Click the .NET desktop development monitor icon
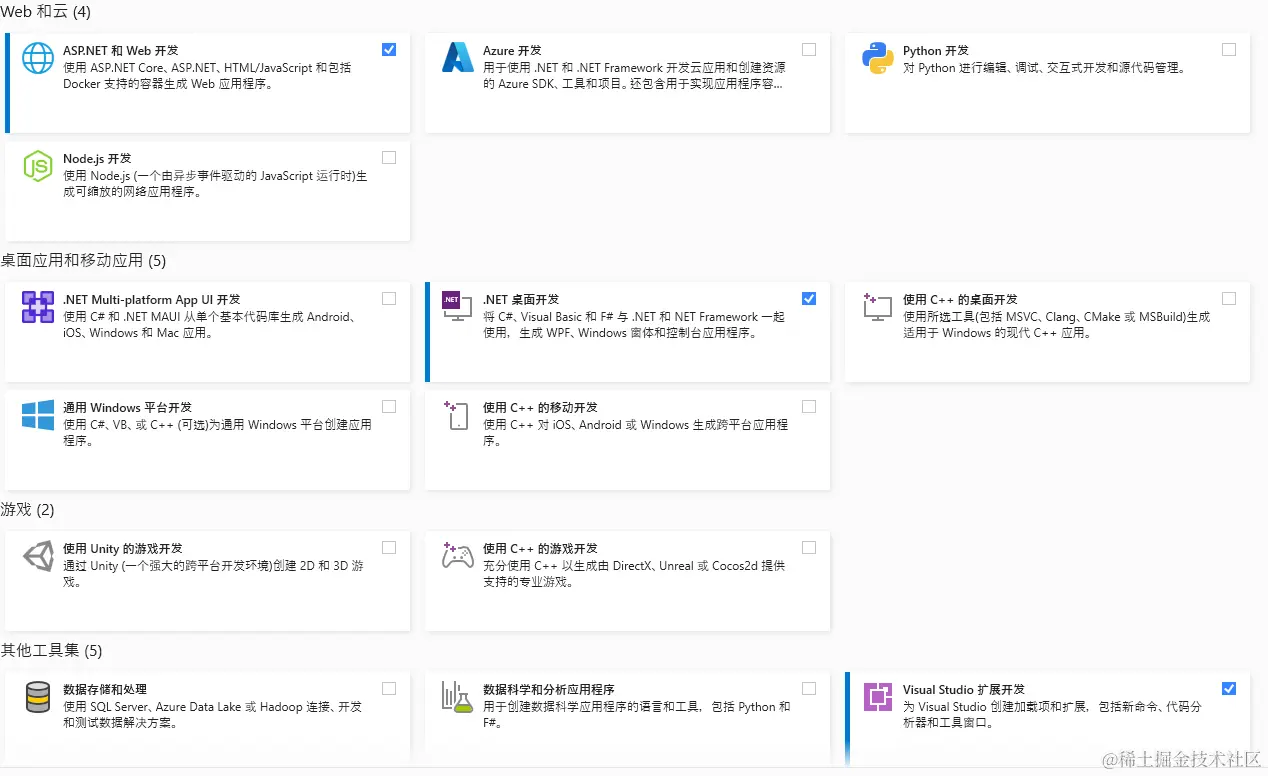Screen dimensions: 1268x776 tap(457, 307)
